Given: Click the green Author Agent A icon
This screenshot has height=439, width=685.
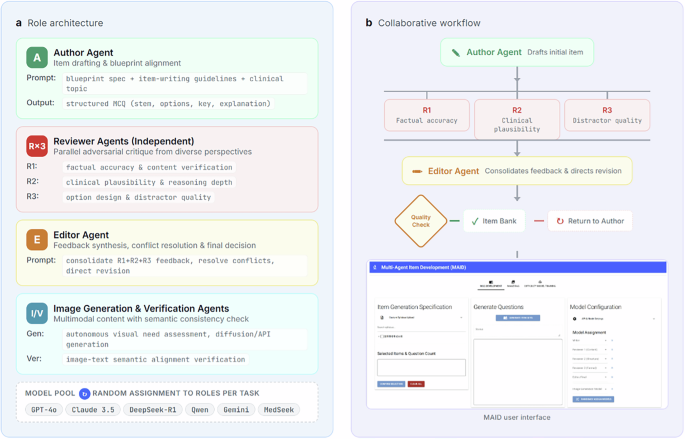Looking at the screenshot, I should [37, 58].
